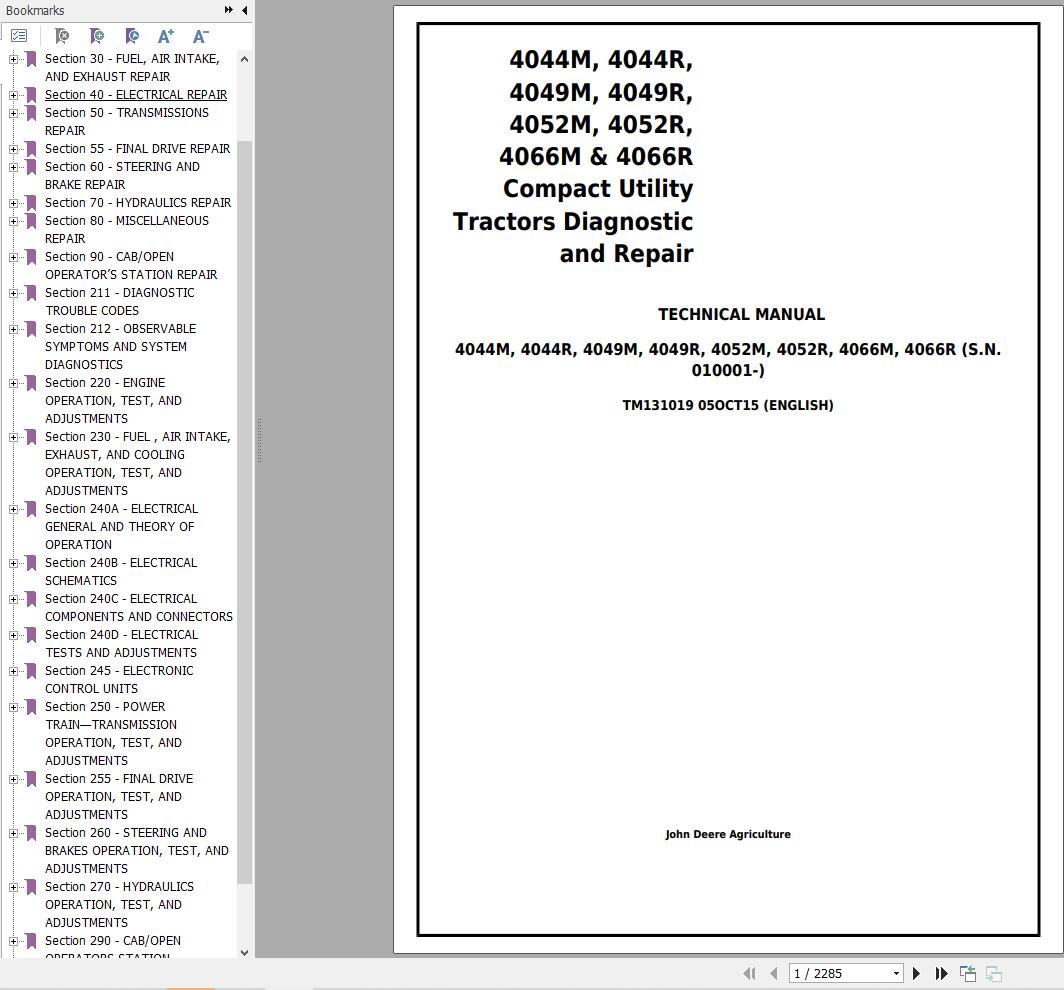Expand Section 40 Electrical Repair node
Viewport: 1064px width, 990px height.
click(x=13, y=95)
